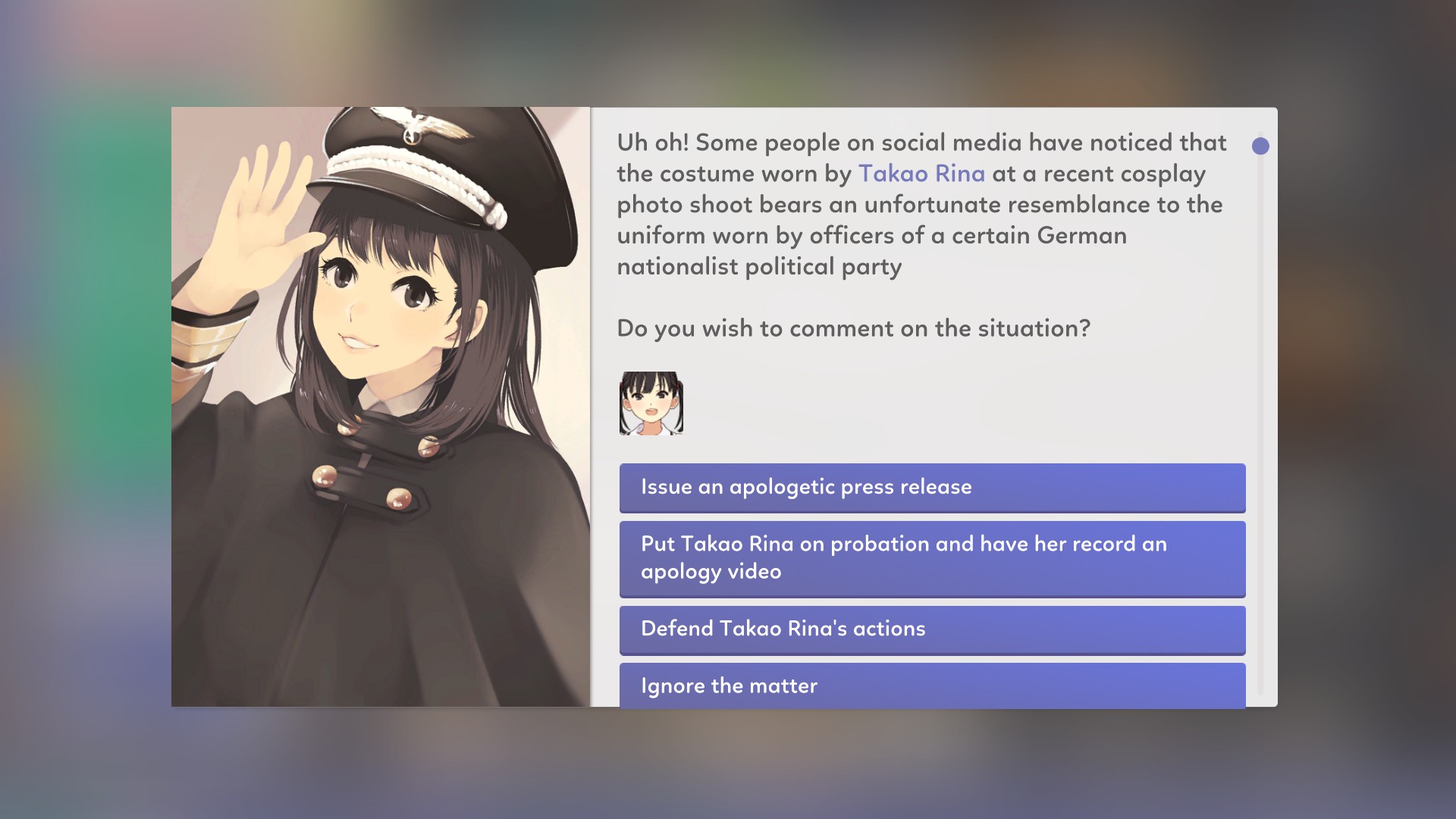Click the "Do you wish to comment" question
The width and height of the screenshot is (1456, 819).
(x=854, y=328)
